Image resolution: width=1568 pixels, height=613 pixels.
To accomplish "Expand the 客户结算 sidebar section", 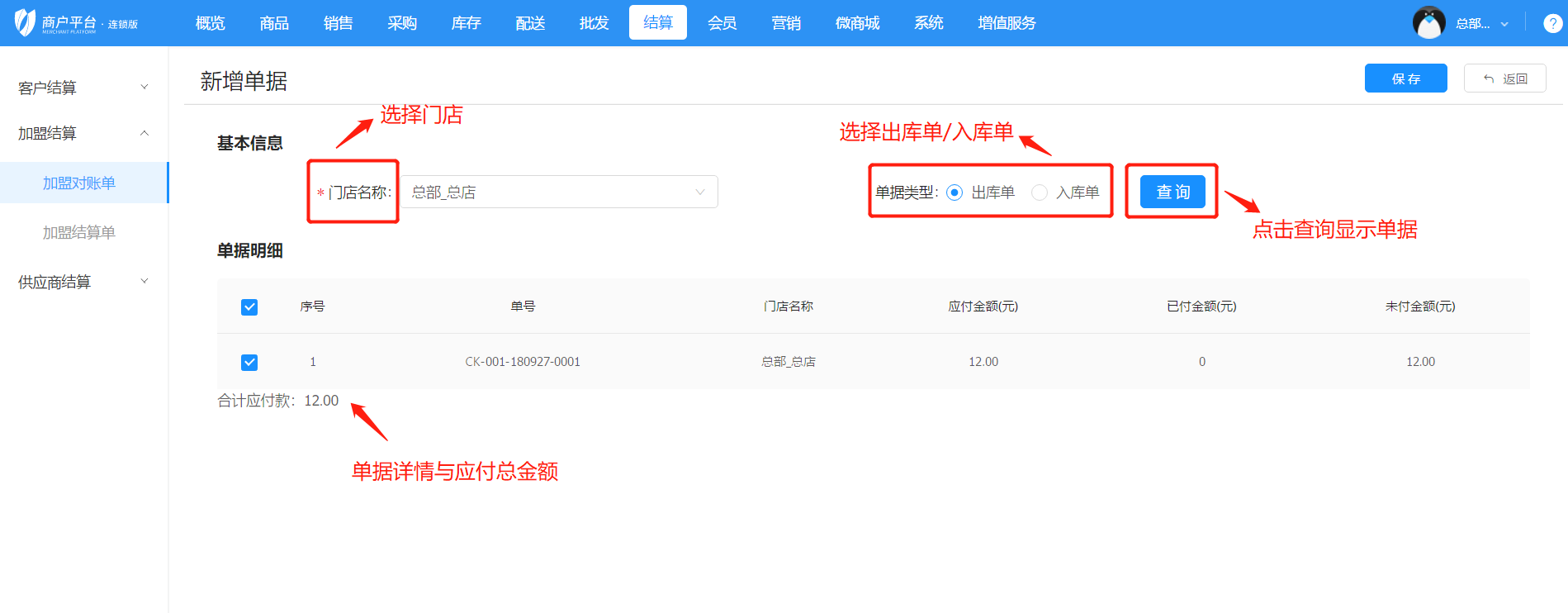I will click(83, 88).
